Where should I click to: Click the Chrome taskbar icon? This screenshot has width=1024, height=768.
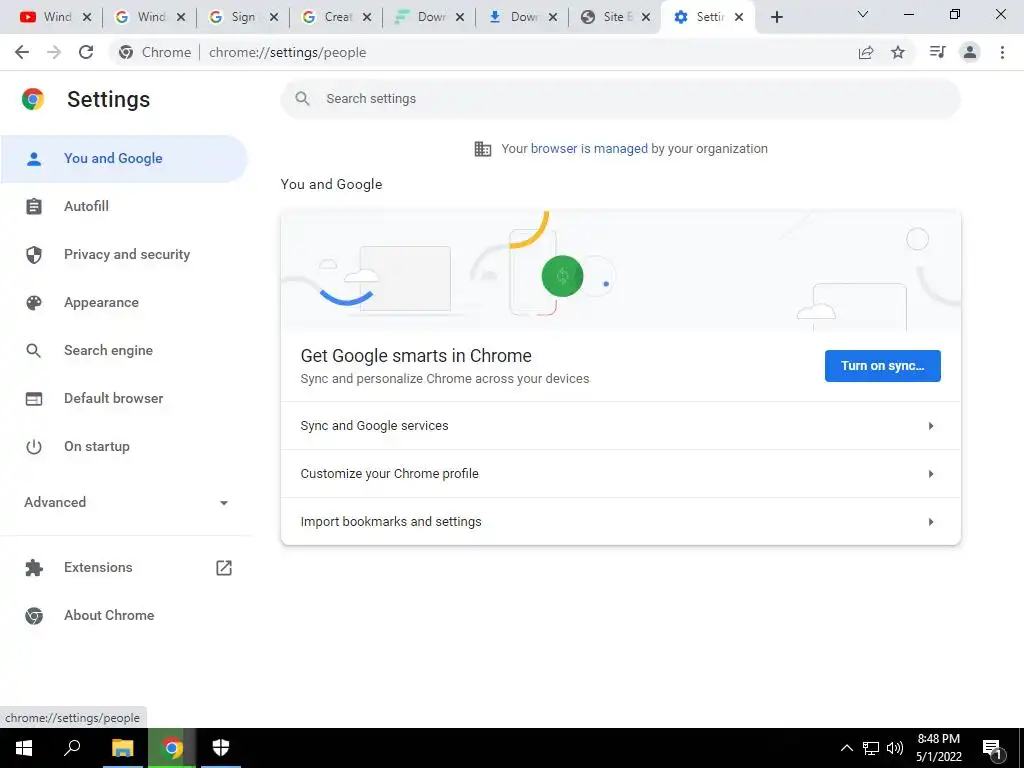click(x=172, y=748)
